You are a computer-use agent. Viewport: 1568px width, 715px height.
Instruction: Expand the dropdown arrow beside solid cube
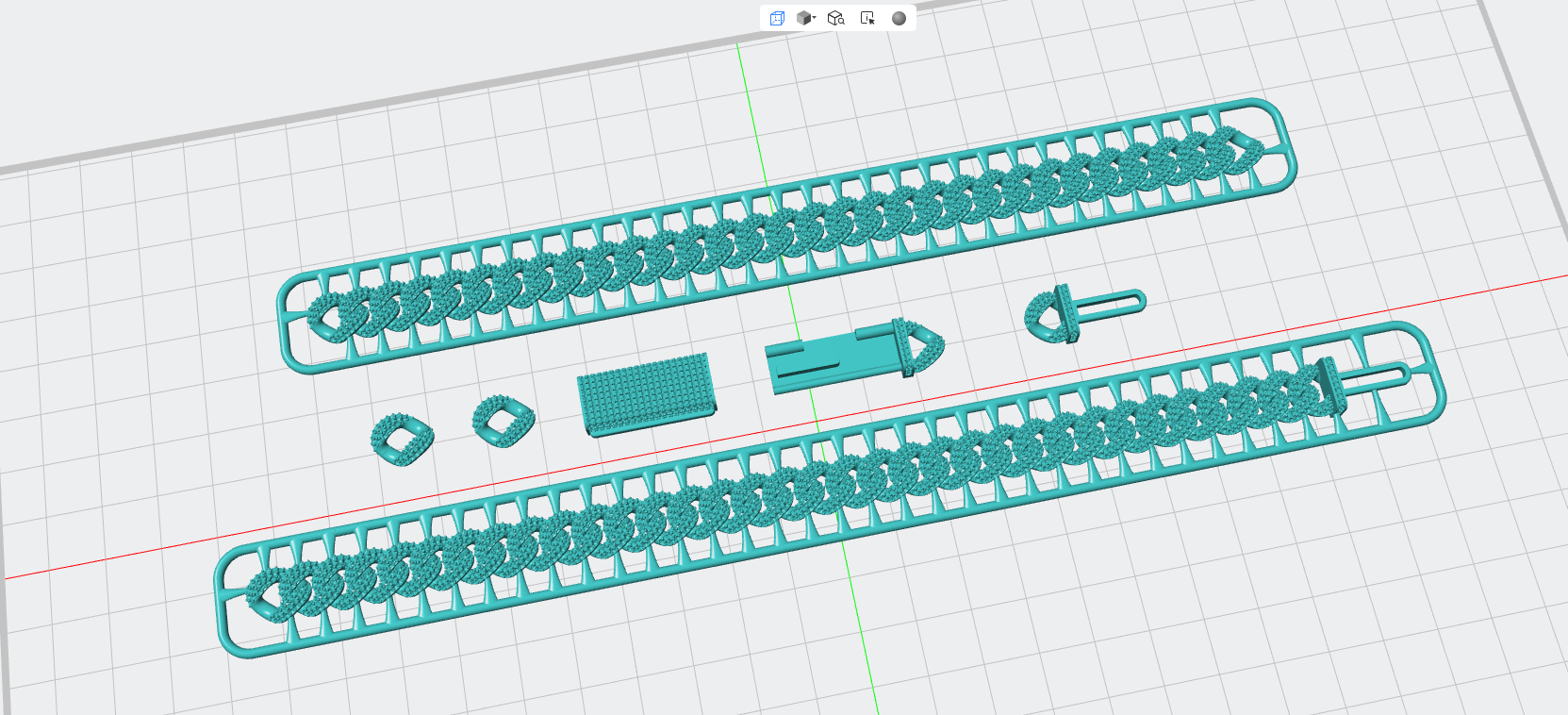click(x=815, y=18)
